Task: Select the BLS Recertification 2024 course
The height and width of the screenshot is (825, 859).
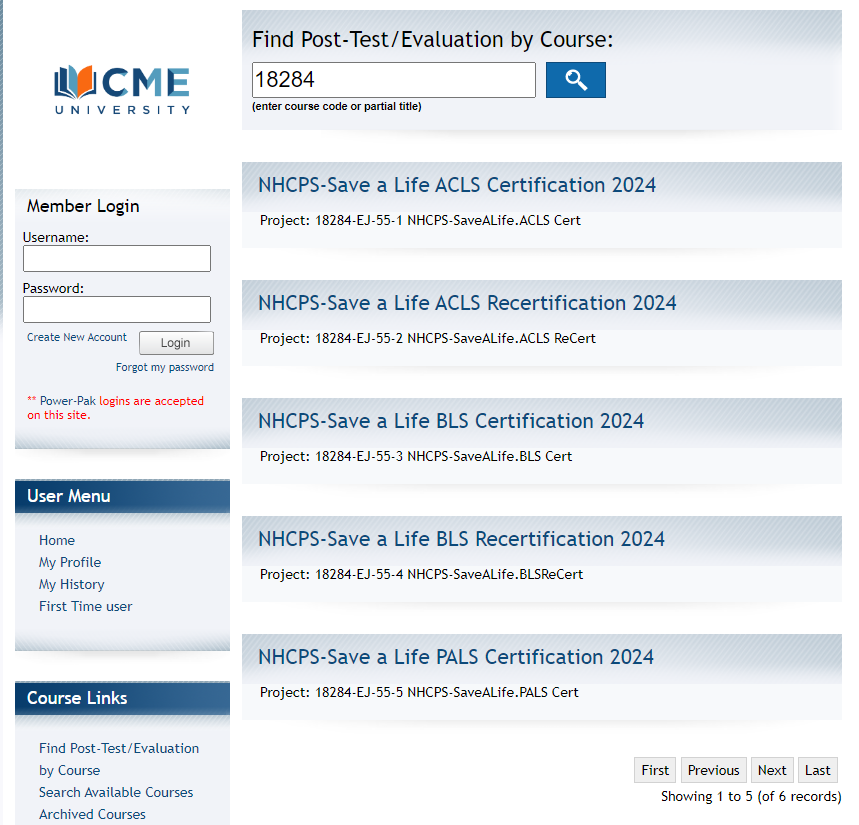Action: point(461,538)
